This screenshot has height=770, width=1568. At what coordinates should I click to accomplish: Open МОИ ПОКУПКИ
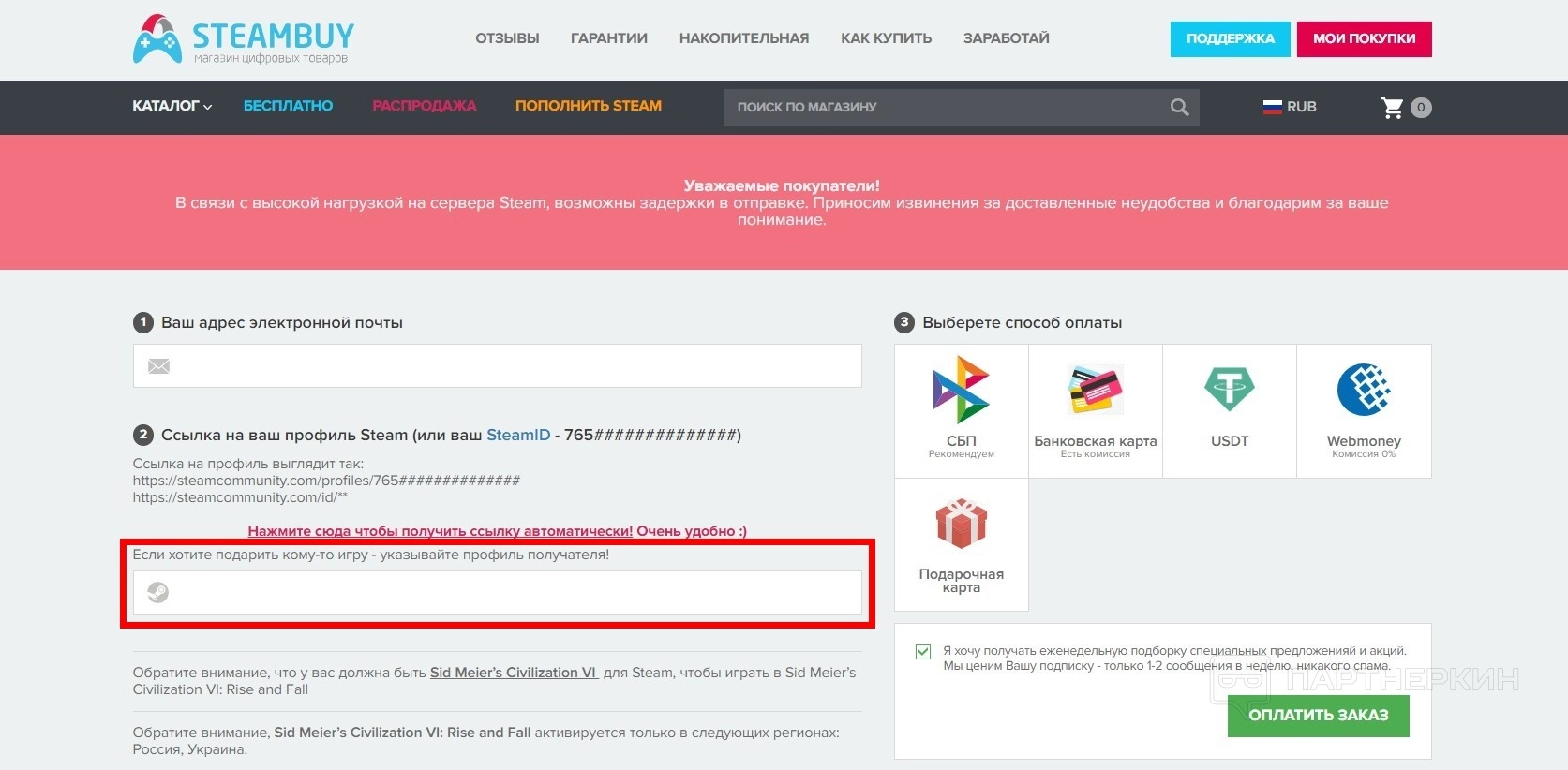(1365, 39)
